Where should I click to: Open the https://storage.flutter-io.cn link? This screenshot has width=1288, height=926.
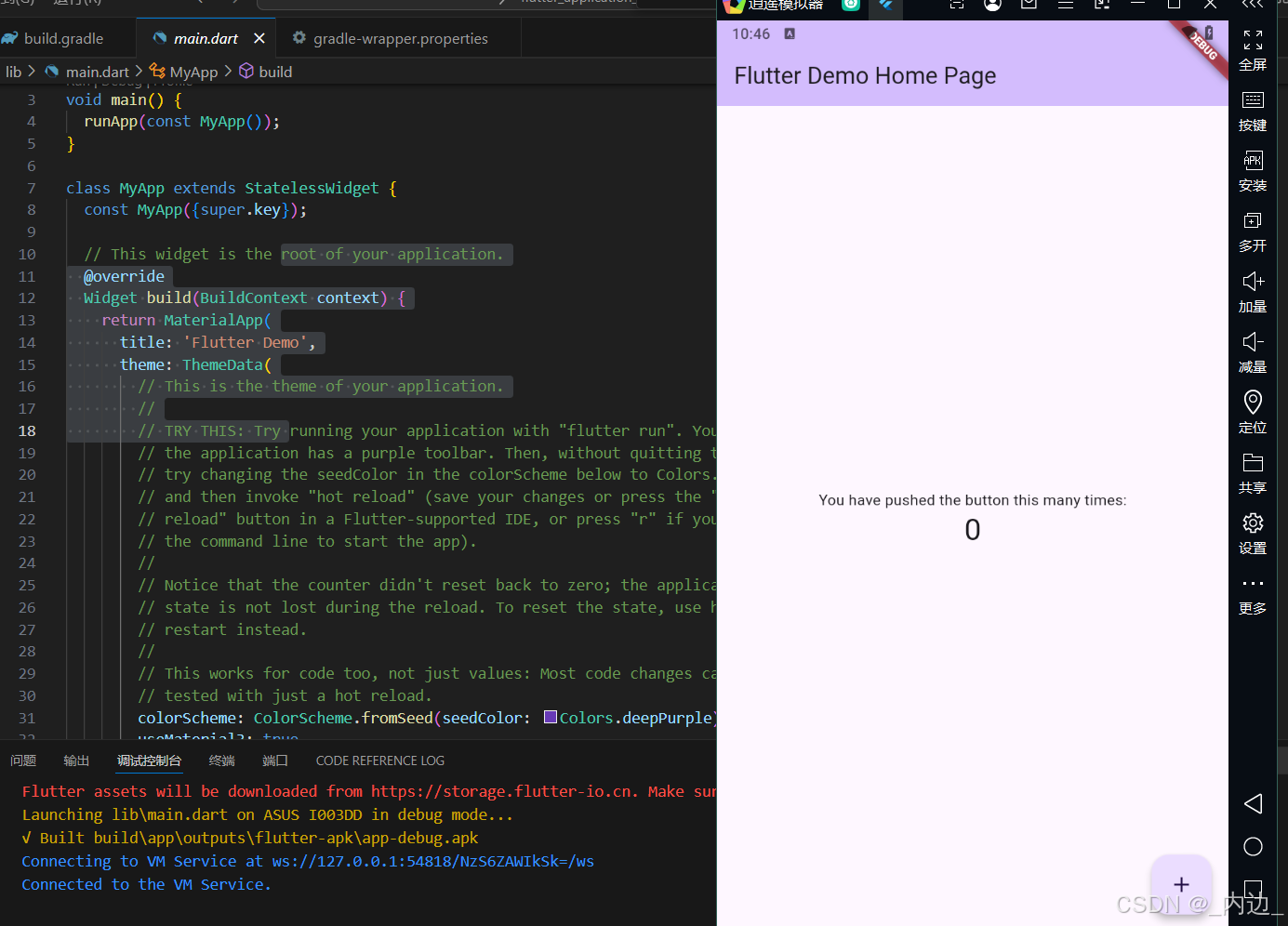(505, 791)
